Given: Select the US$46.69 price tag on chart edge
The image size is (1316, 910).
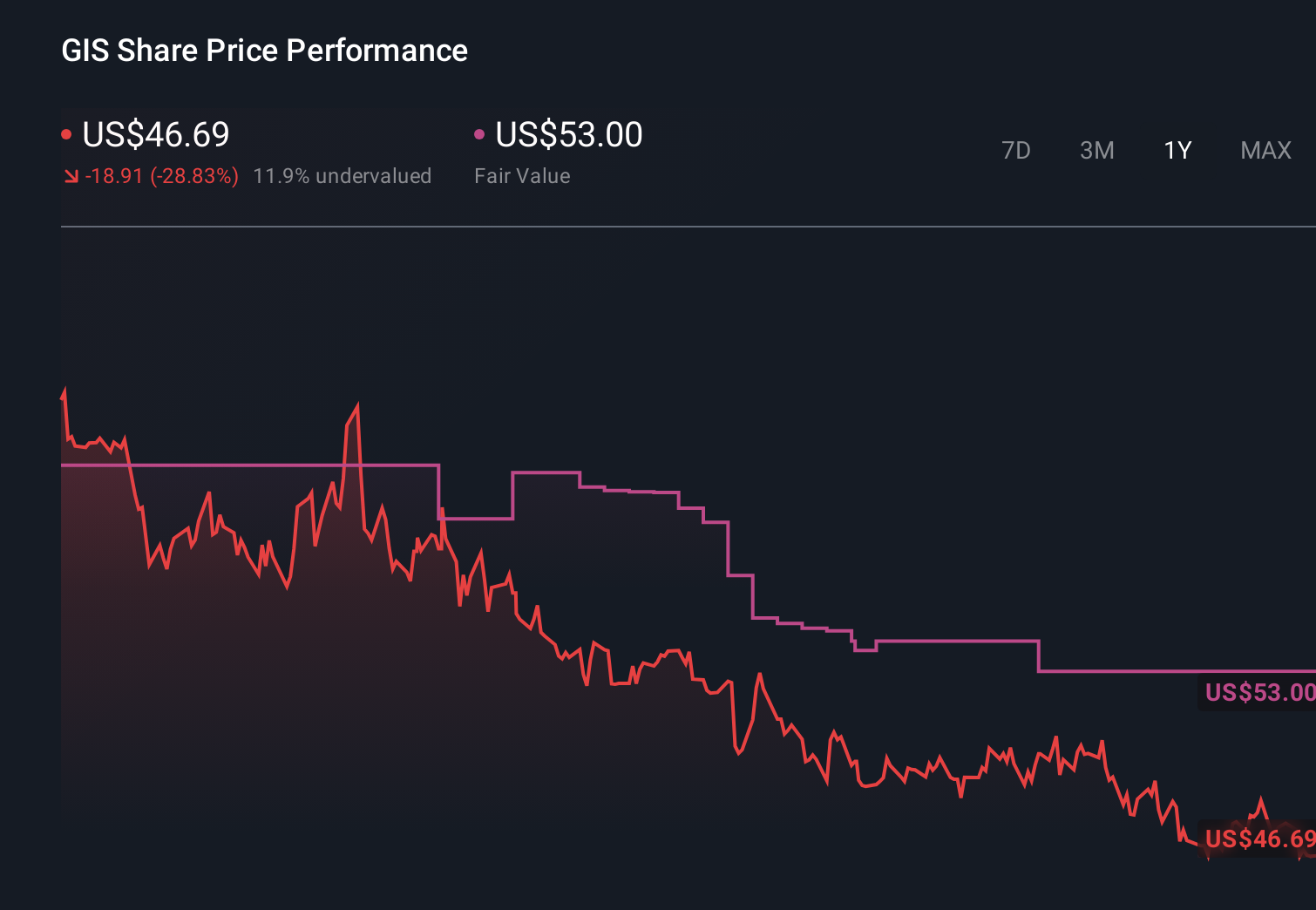Looking at the screenshot, I should 1258,839.
